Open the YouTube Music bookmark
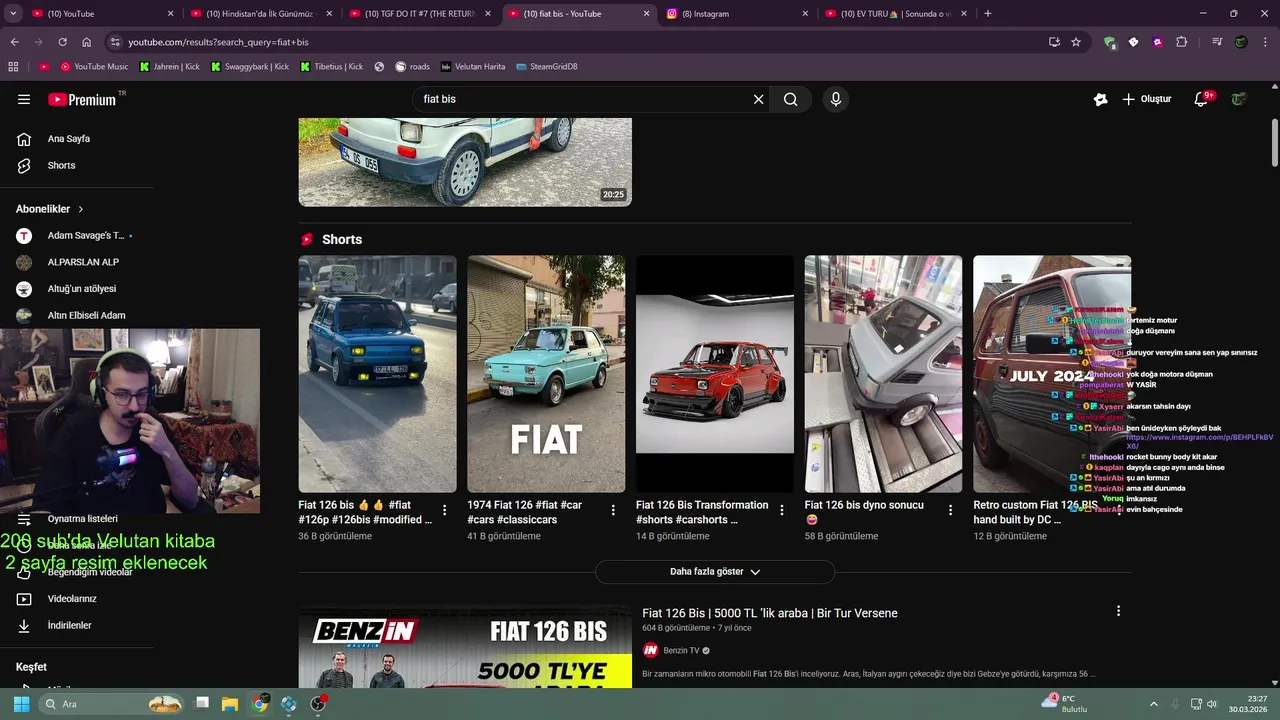 point(94,67)
